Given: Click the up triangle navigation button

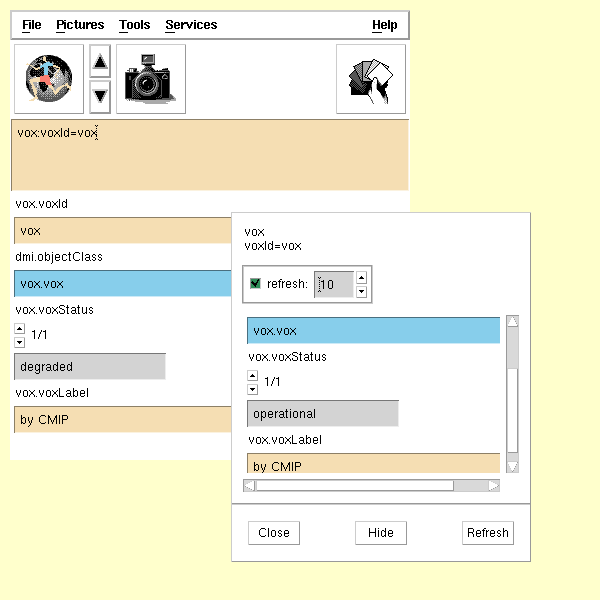Looking at the screenshot, I should (x=100, y=61).
